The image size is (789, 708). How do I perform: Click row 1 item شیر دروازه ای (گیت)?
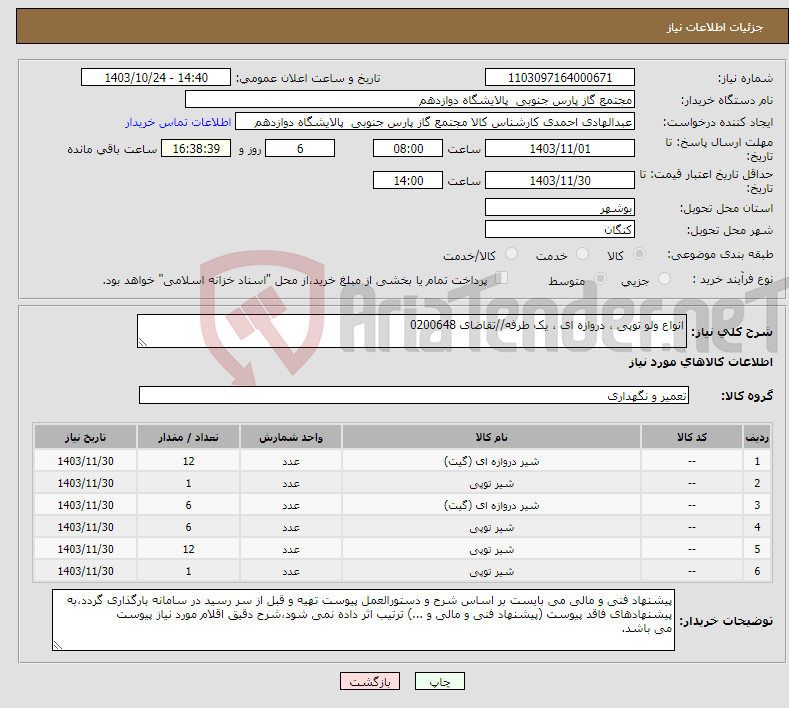click(x=491, y=461)
